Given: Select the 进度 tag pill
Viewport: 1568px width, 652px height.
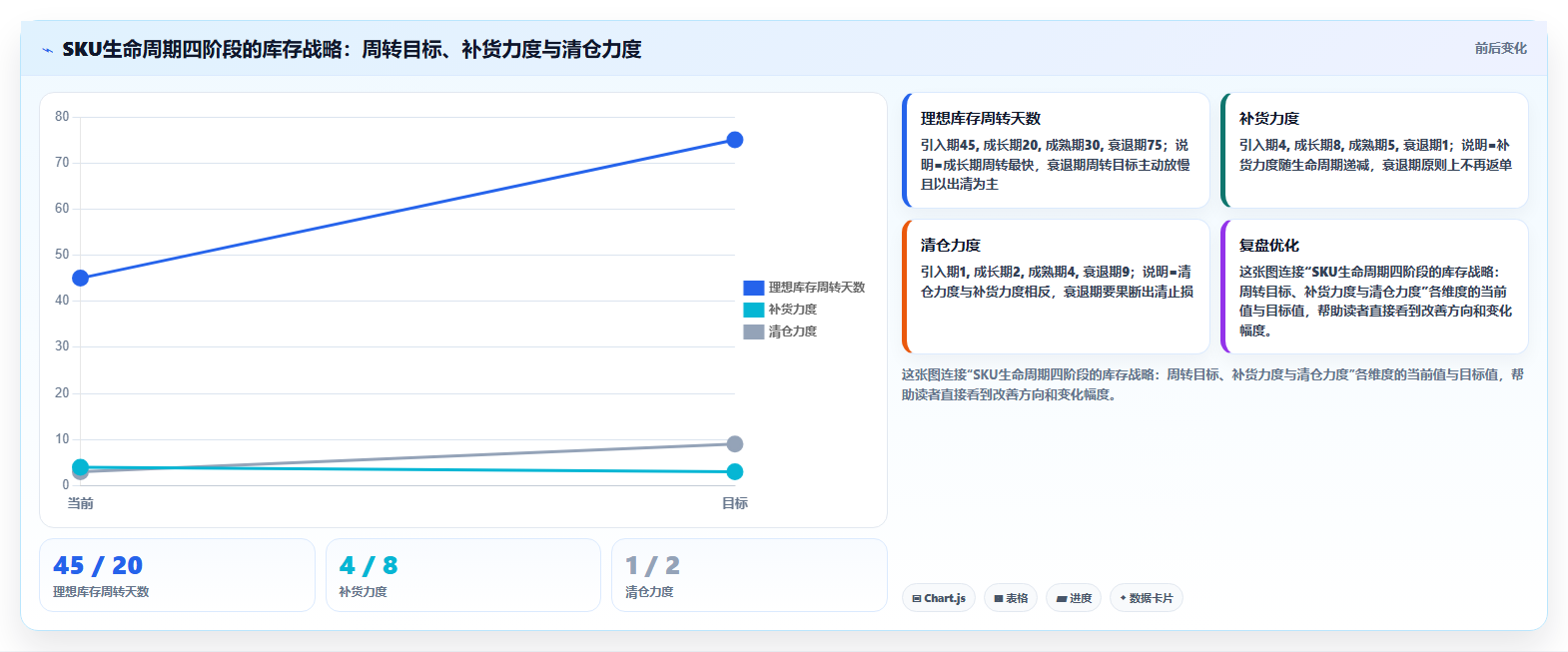Looking at the screenshot, I should pyautogui.click(x=1074, y=598).
